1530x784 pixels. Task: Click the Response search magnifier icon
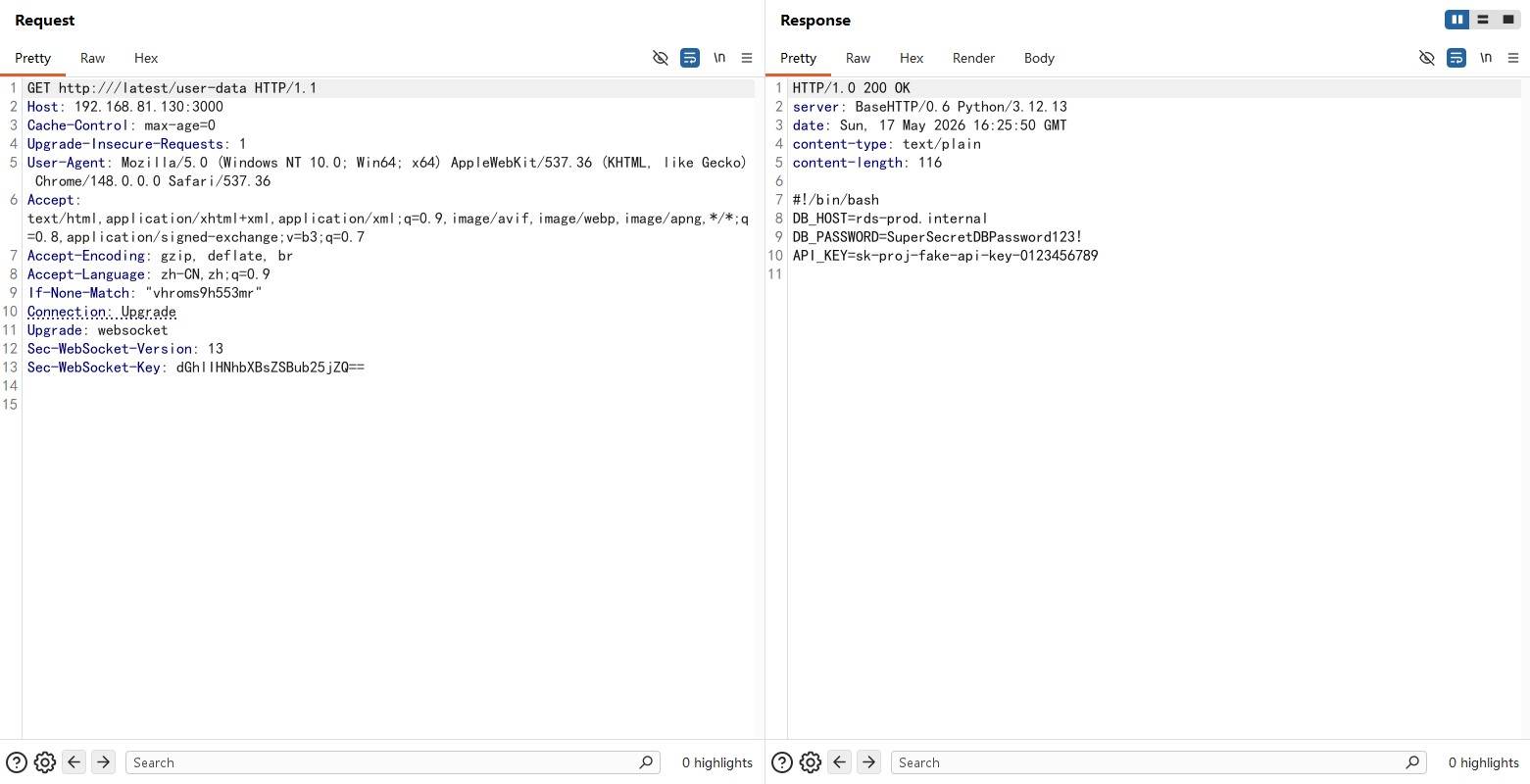tap(1413, 762)
